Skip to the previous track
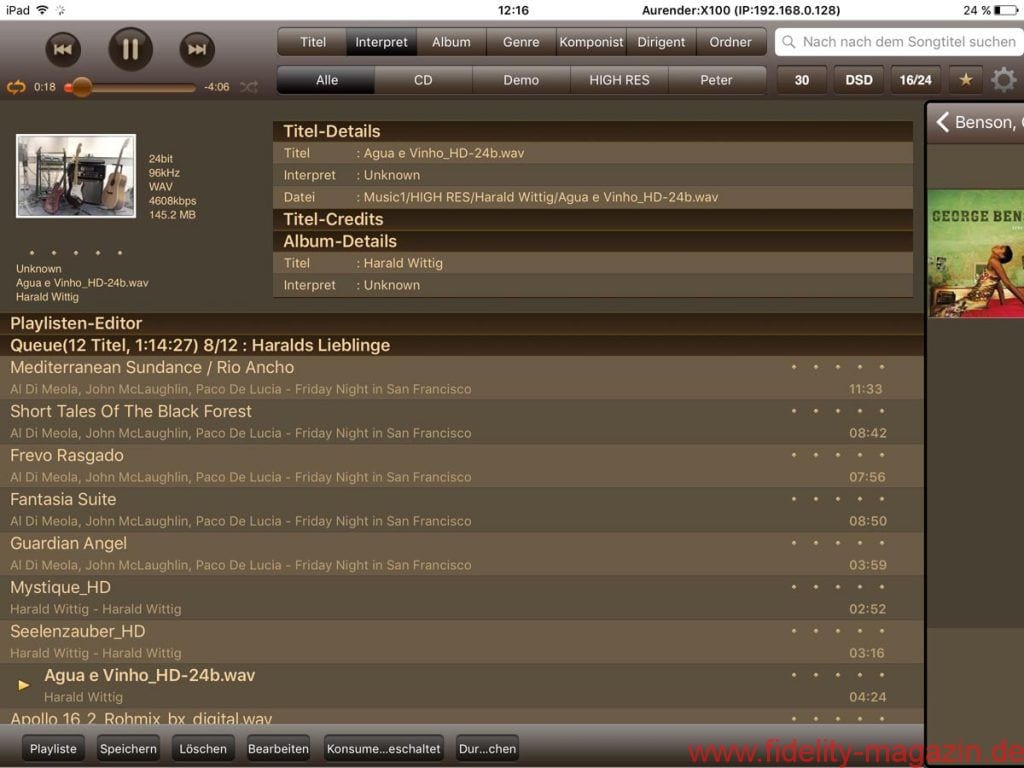Viewport: 1024px width, 768px height. click(62, 49)
